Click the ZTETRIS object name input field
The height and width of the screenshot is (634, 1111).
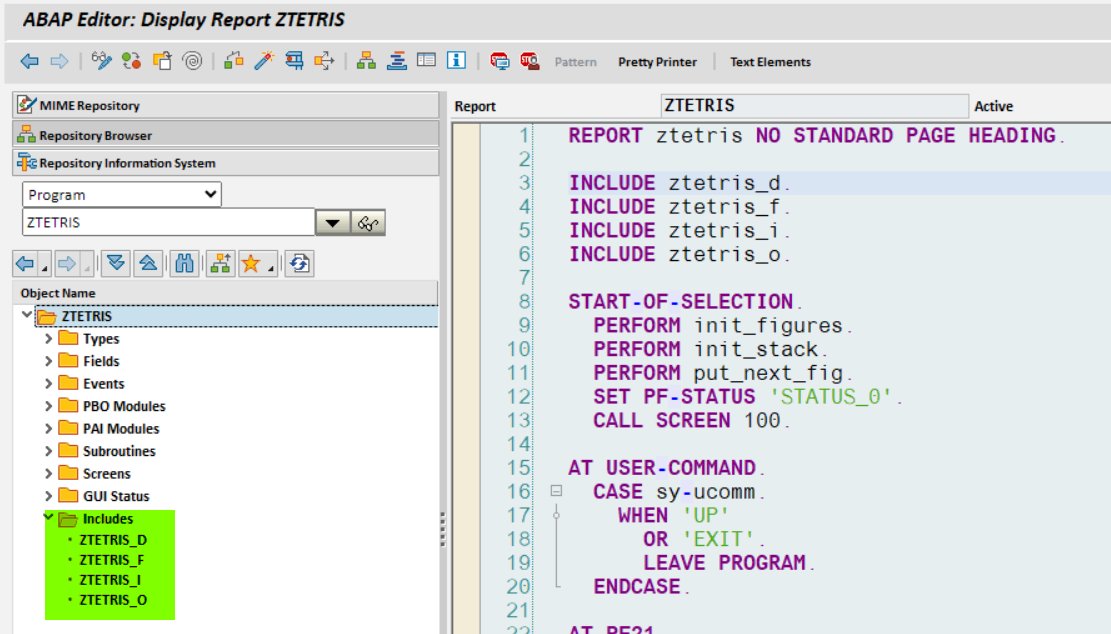[169, 222]
